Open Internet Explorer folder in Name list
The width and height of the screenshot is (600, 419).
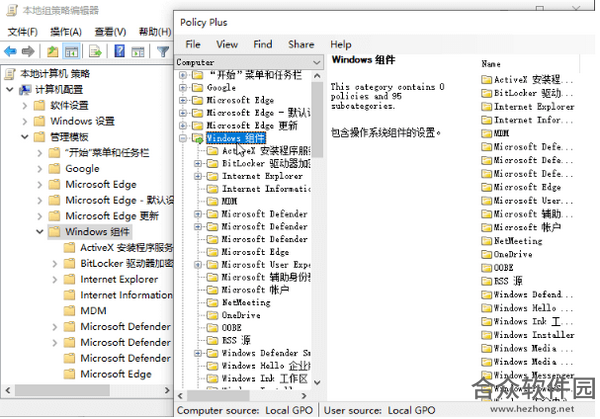[x=534, y=107]
